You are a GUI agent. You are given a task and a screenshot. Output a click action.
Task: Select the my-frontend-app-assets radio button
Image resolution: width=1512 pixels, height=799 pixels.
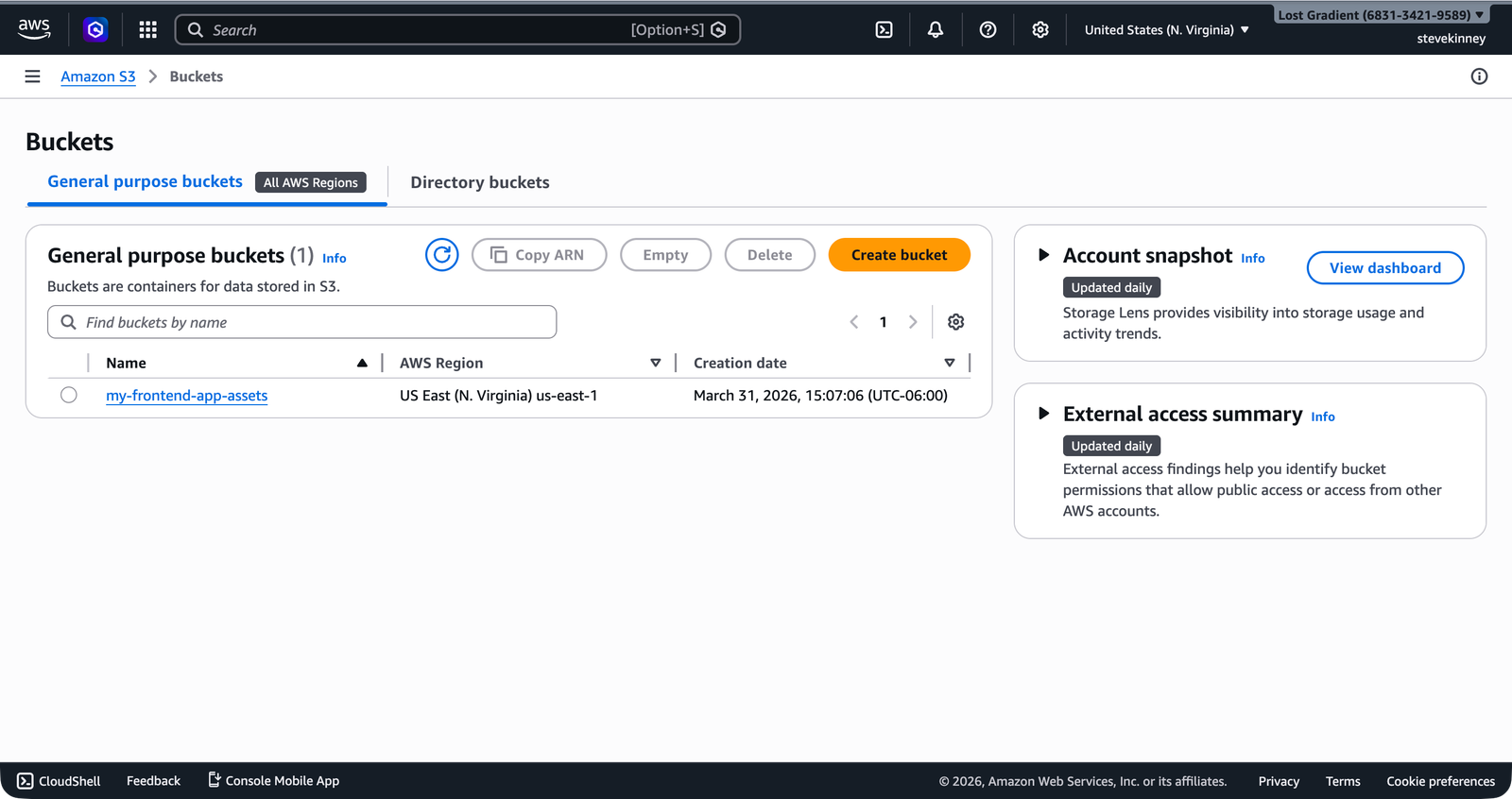(69, 395)
